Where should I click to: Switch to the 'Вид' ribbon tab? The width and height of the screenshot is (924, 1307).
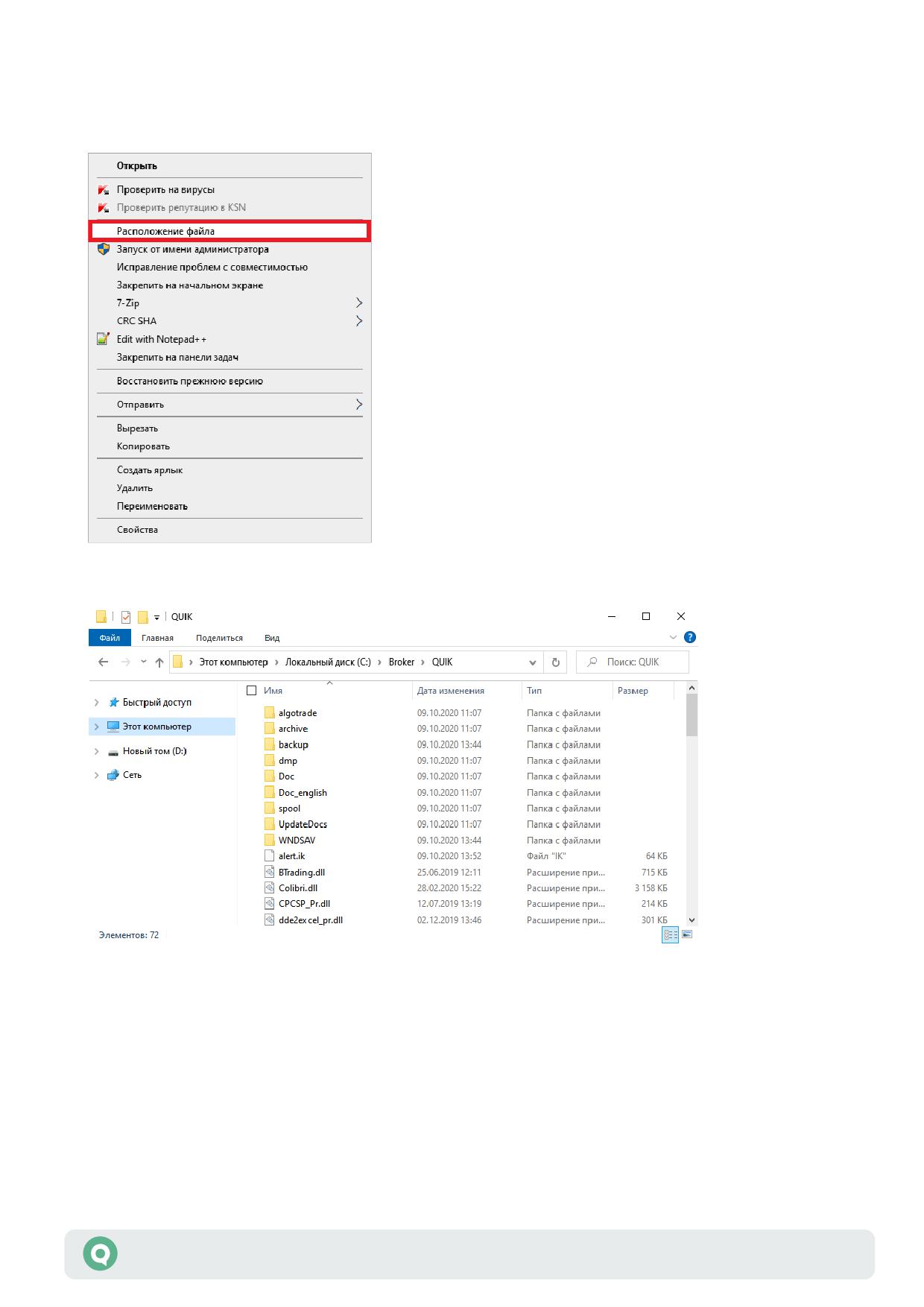click(x=272, y=638)
